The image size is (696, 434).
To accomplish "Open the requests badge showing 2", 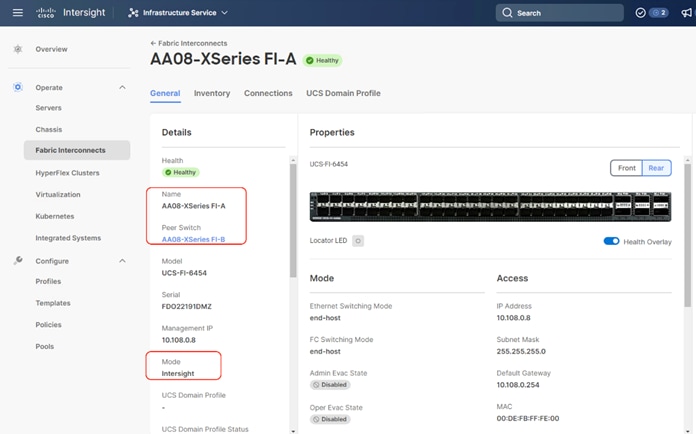I will pos(659,13).
